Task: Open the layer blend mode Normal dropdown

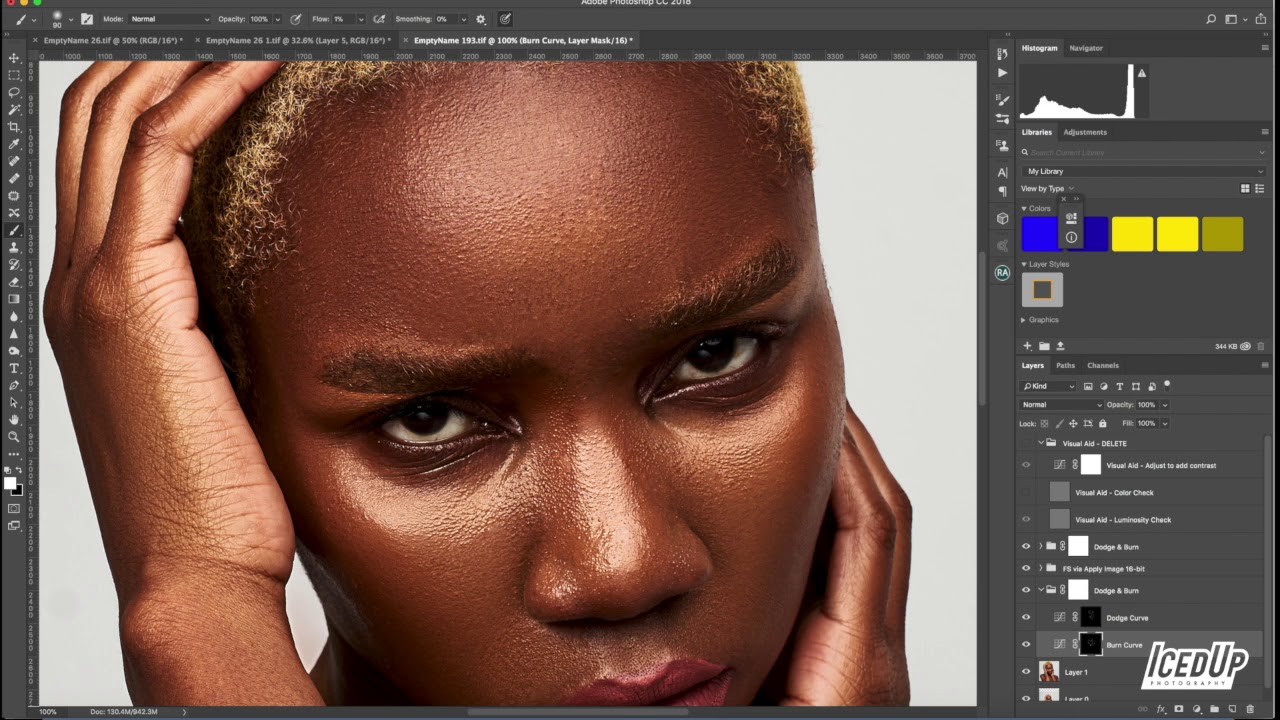Action: 1061,405
